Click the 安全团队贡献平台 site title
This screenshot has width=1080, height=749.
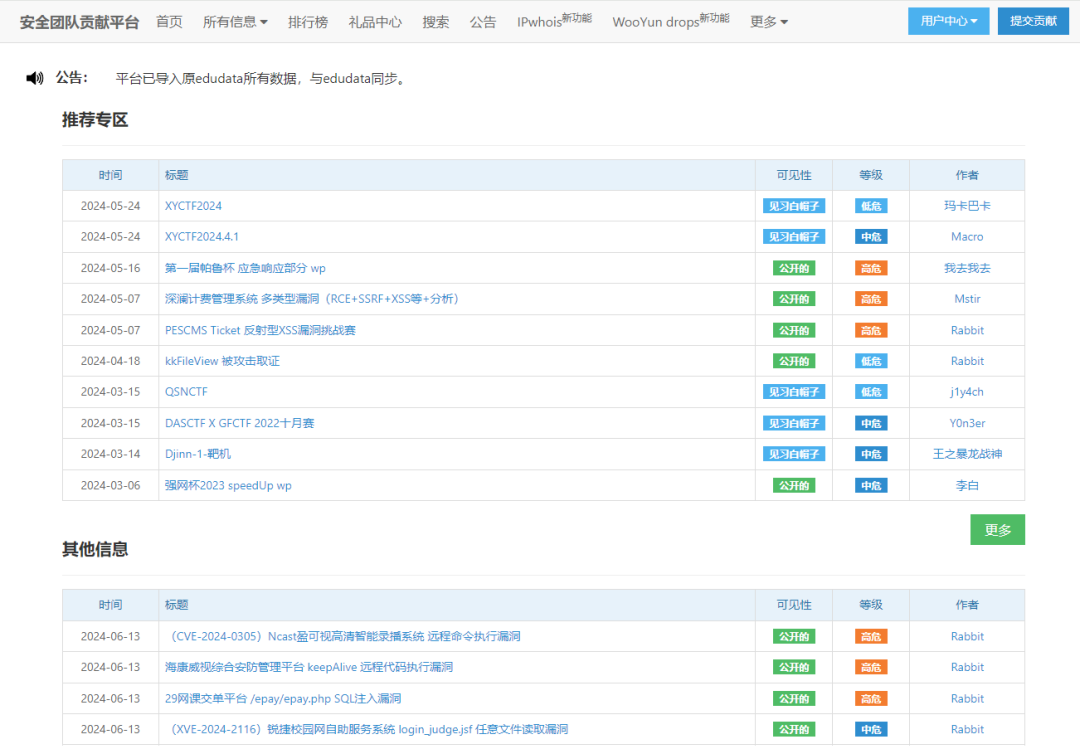click(80, 21)
